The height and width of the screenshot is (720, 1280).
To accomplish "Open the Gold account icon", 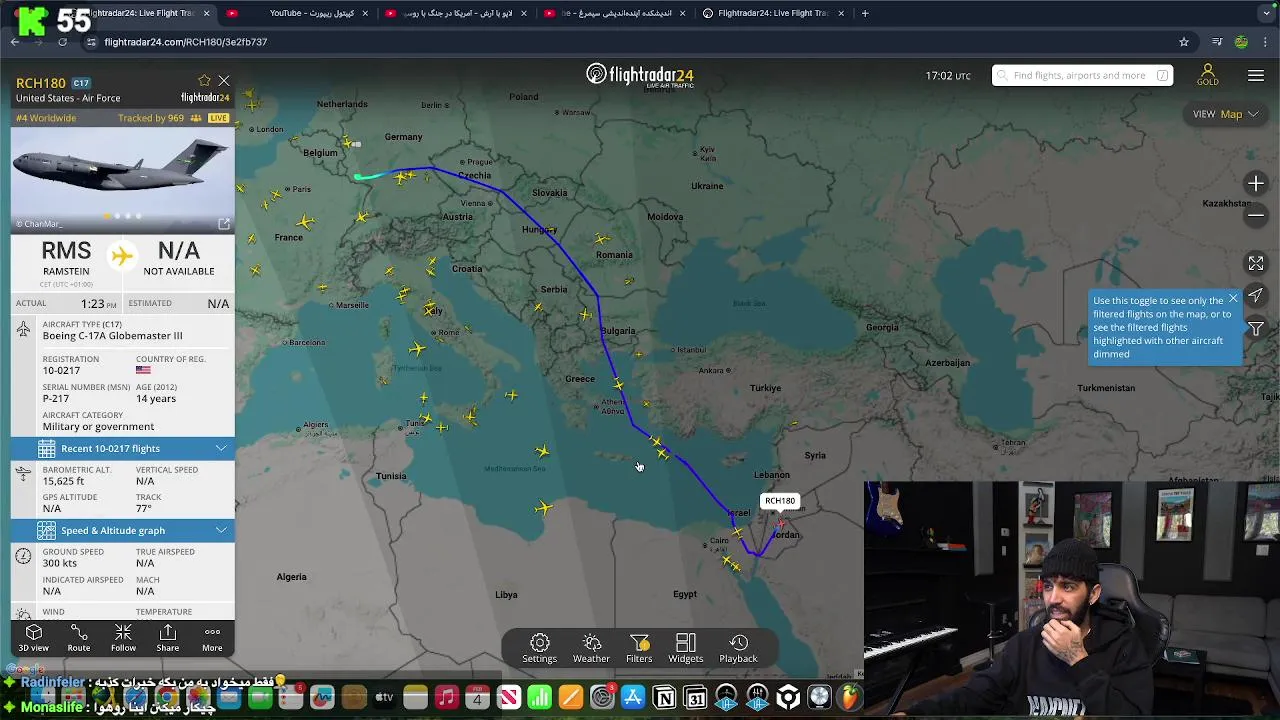I will [1208, 75].
